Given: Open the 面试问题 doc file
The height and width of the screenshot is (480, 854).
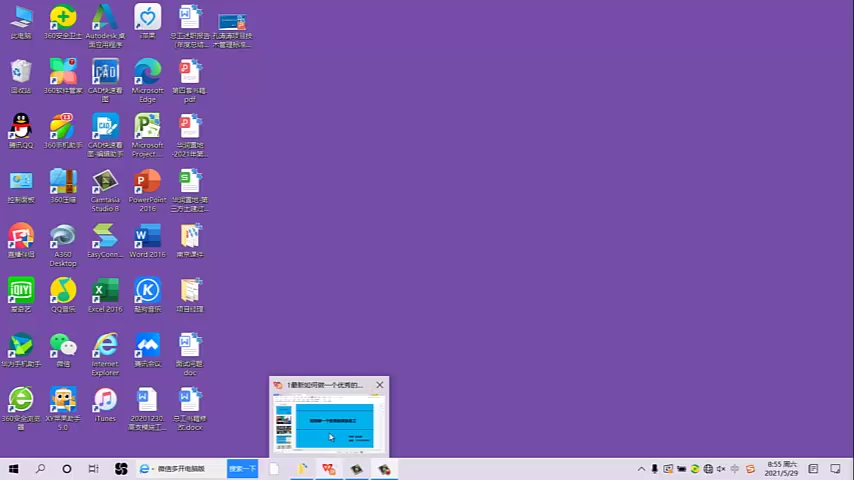Looking at the screenshot, I should [190, 354].
